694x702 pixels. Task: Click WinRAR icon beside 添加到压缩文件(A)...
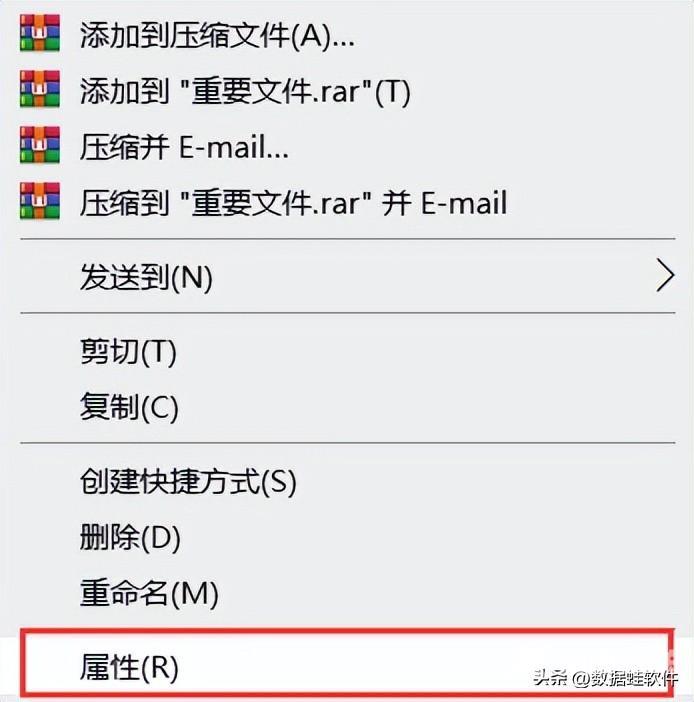tap(40, 33)
